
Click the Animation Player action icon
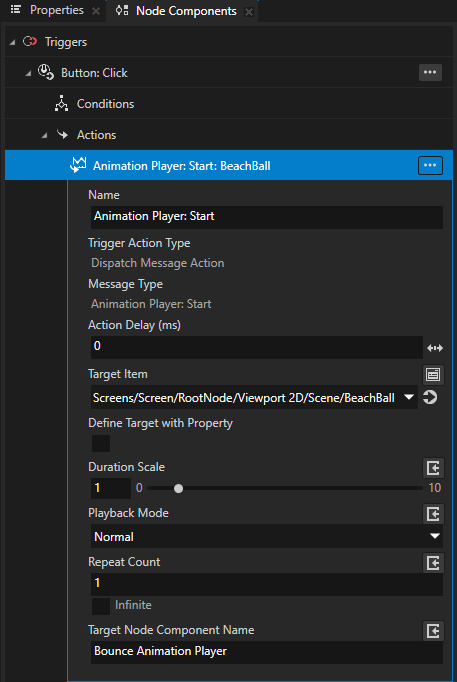coord(78,165)
